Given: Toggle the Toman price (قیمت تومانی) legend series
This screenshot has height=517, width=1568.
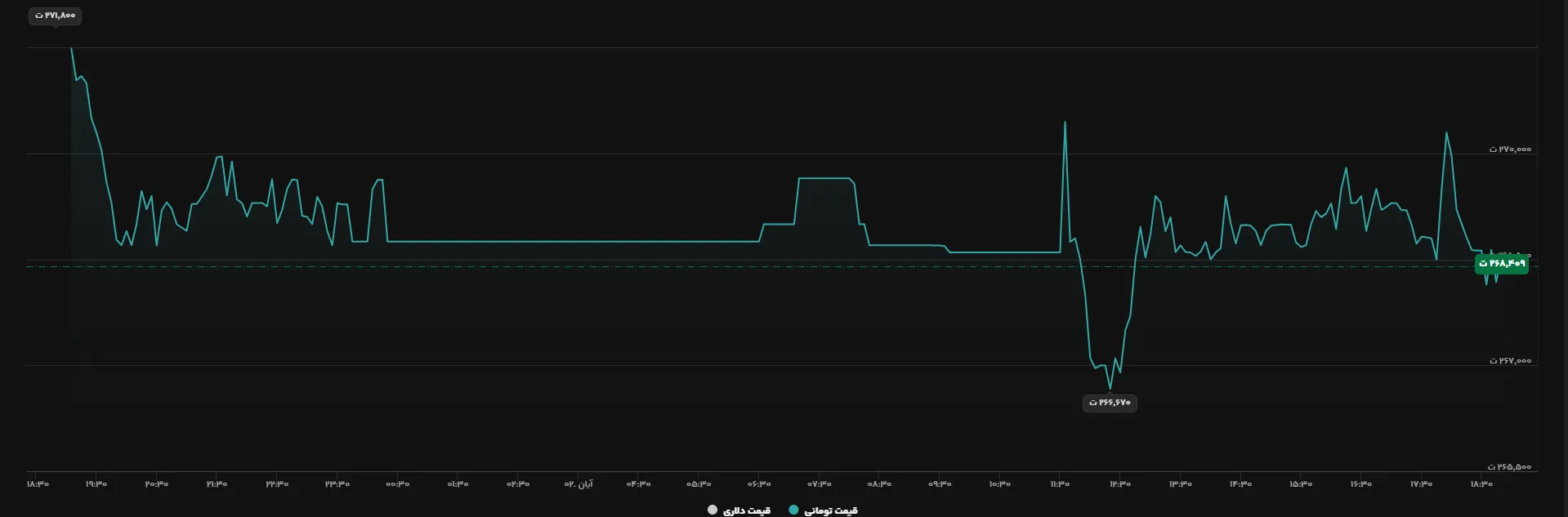Looking at the screenshot, I should coord(824,510).
